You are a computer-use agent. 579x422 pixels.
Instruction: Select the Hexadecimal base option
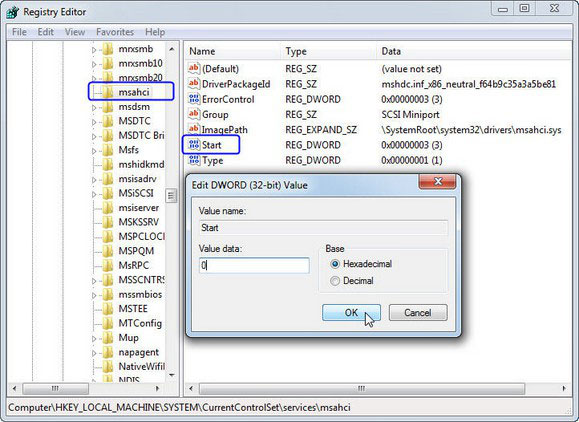(x=335, y=264)
